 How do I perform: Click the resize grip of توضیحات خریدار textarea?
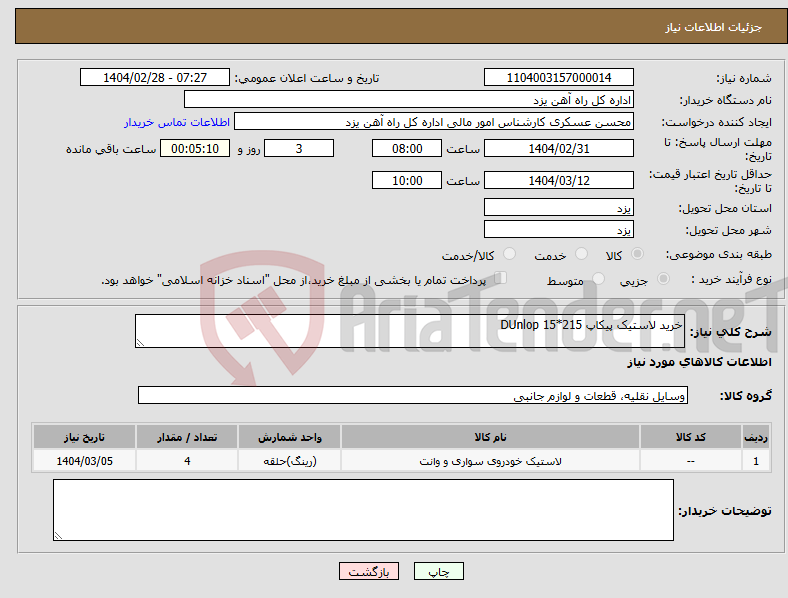coord(58,536)
